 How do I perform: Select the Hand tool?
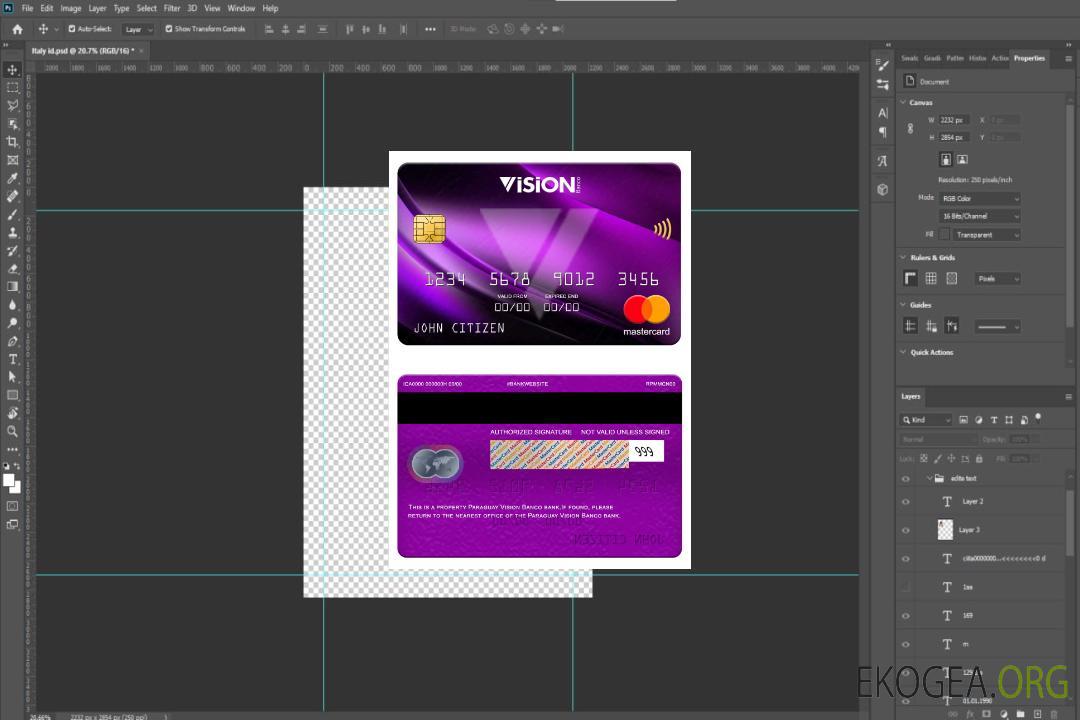pos(12,413)
